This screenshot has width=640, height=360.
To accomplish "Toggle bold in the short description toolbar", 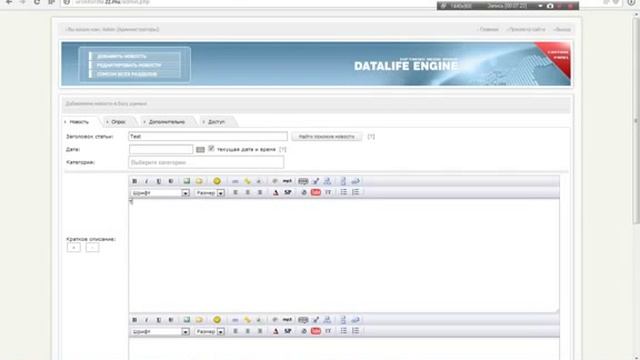I will tap(135, 181).
